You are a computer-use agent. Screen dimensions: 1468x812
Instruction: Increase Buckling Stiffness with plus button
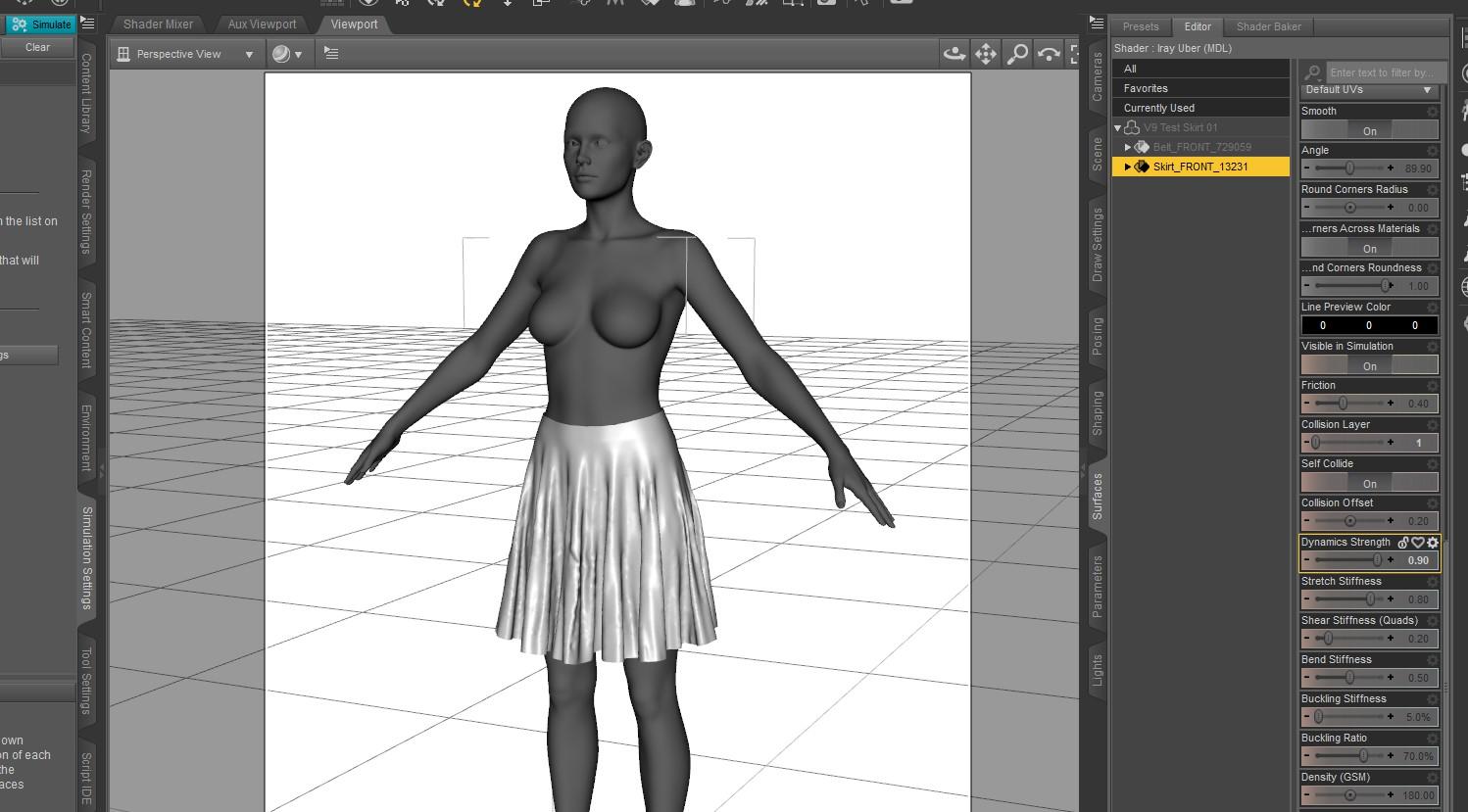tap(1391, 717)
